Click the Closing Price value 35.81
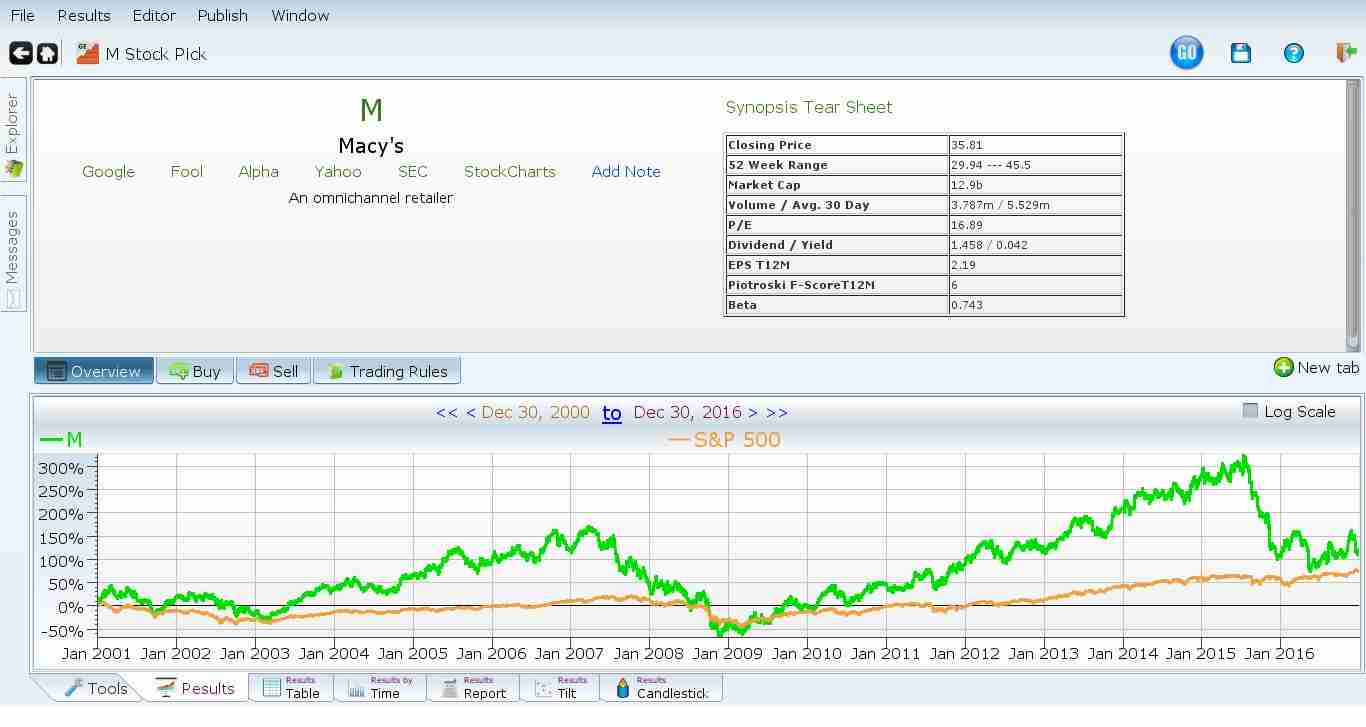 [1035, 145]
